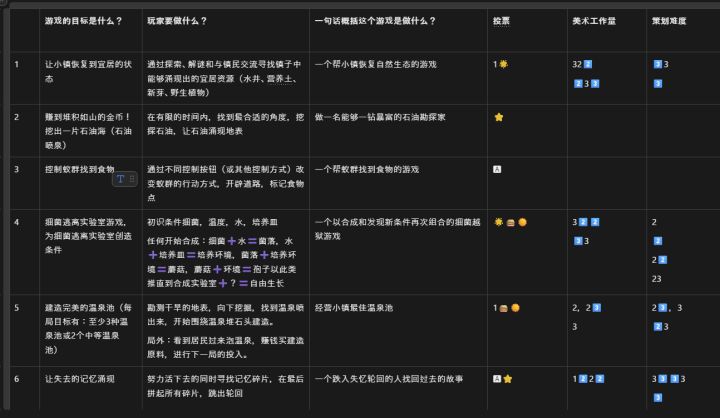Click the empty 美术工作量 cell in row 2
This screenshot has width=720, height=418.
coord(607,131)
